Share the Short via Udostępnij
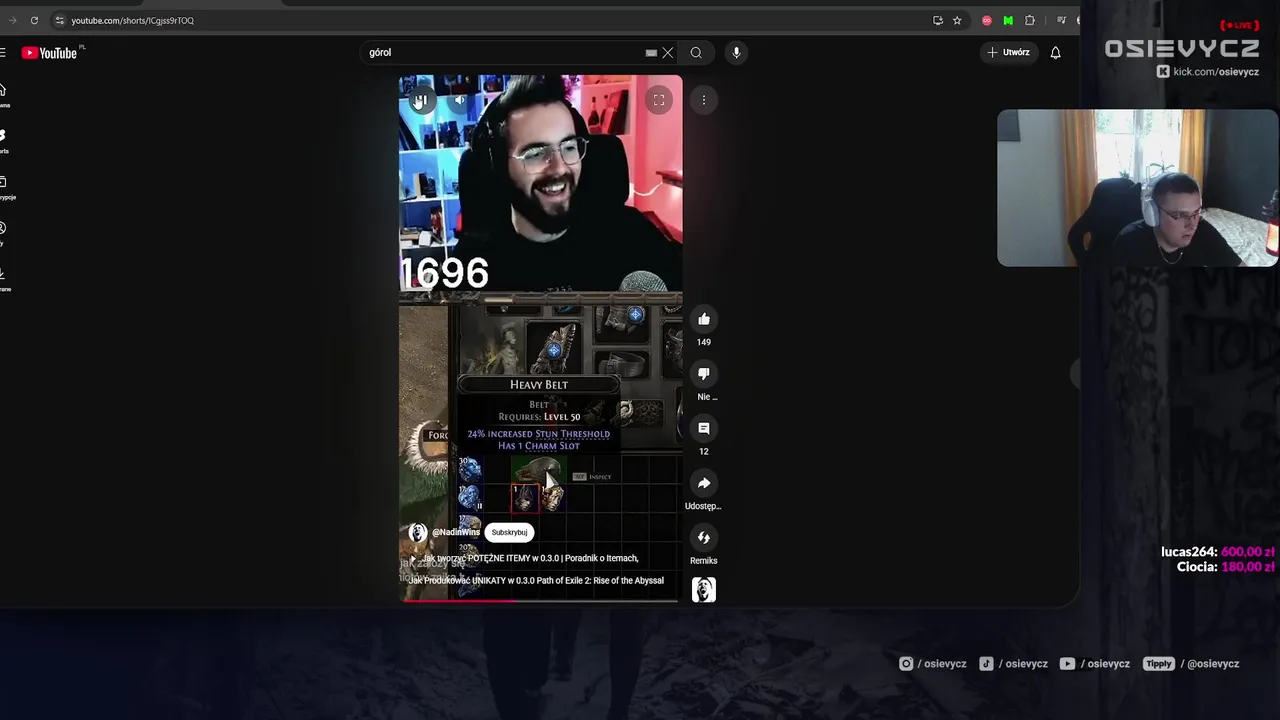1280x720 pixels. (x=704, y=483)
